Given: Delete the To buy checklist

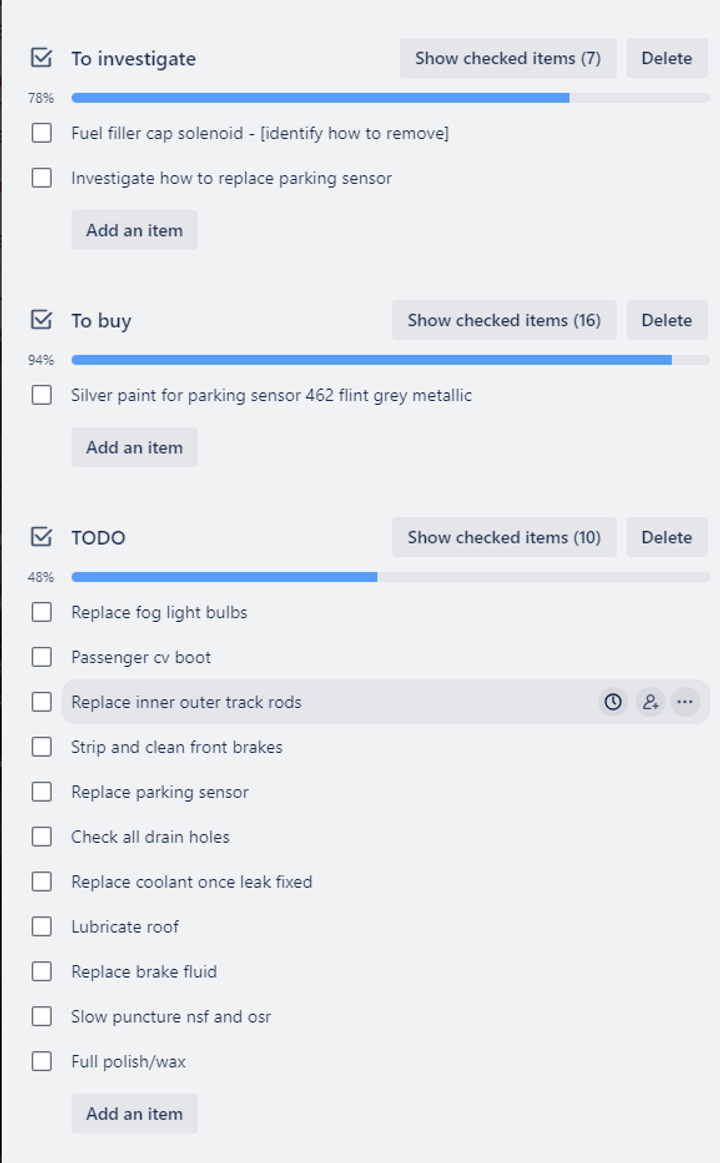Looking at the screenshot, I should click(667, 320).
